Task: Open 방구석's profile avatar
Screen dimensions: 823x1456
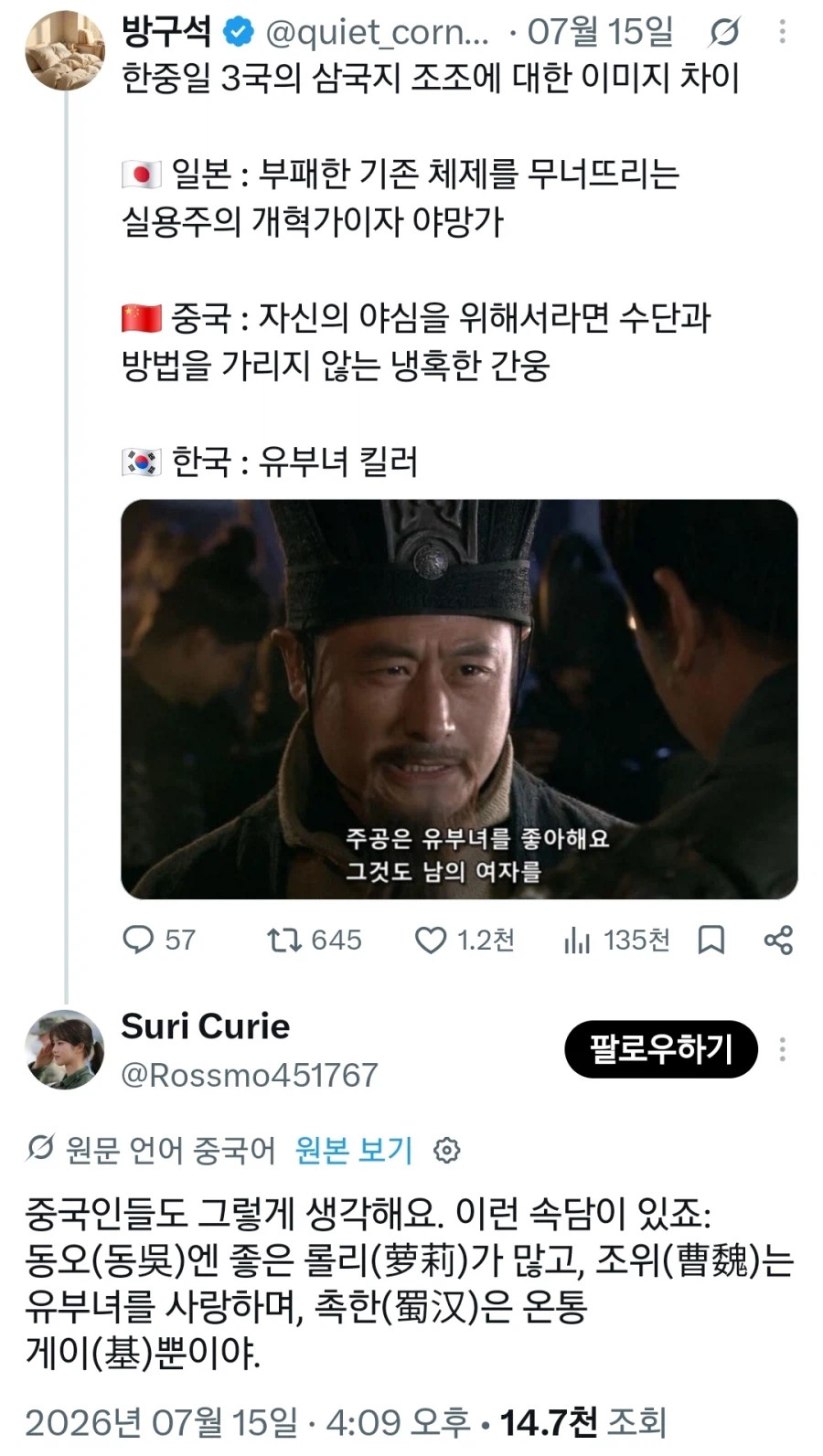Action: pos(65,50)
